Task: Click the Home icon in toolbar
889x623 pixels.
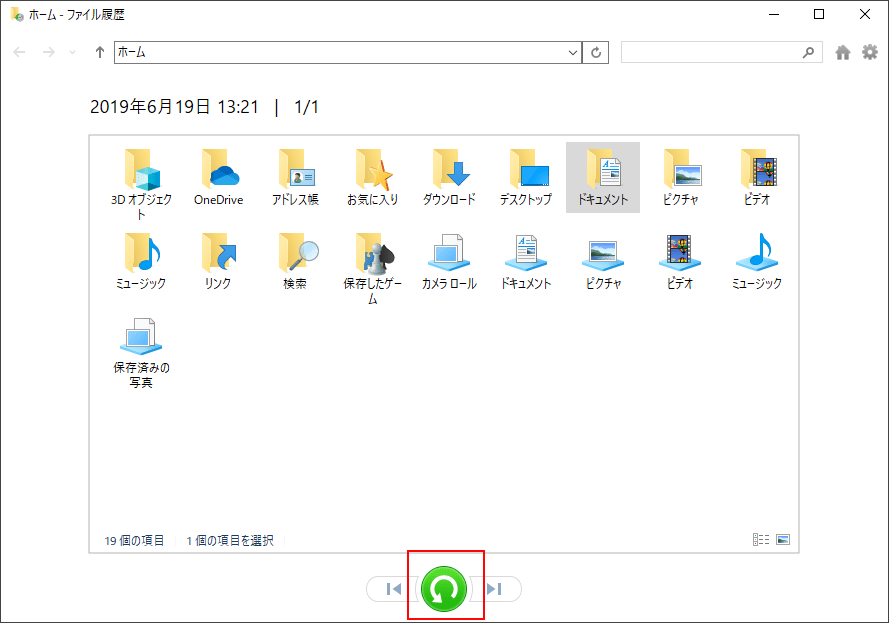Action: [x=843, y=53]
